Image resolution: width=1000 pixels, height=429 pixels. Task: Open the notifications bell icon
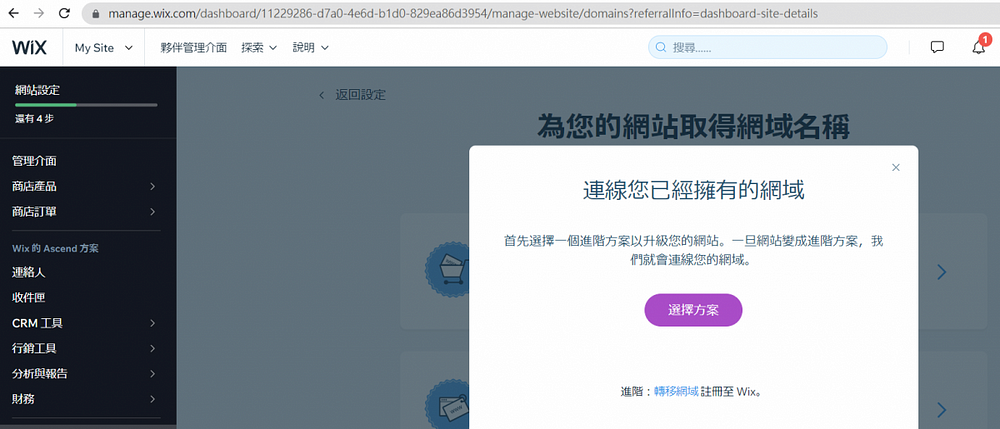(978, 47)
